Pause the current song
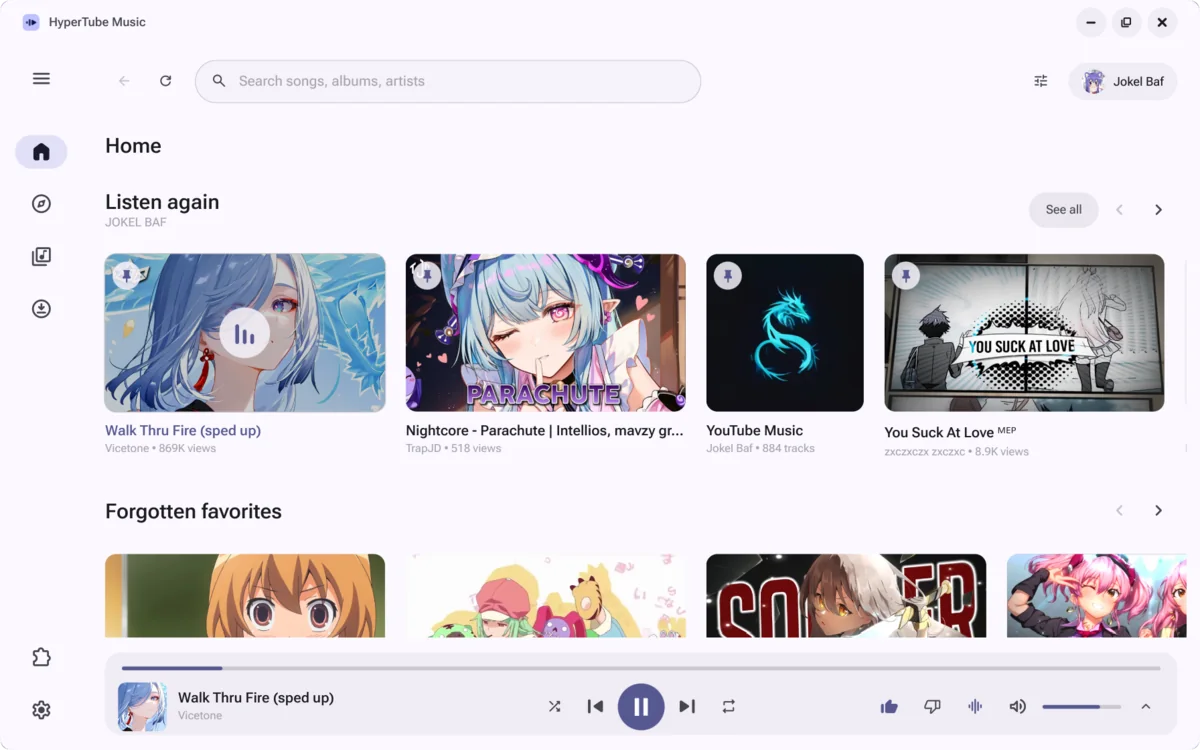 point(641,707)
